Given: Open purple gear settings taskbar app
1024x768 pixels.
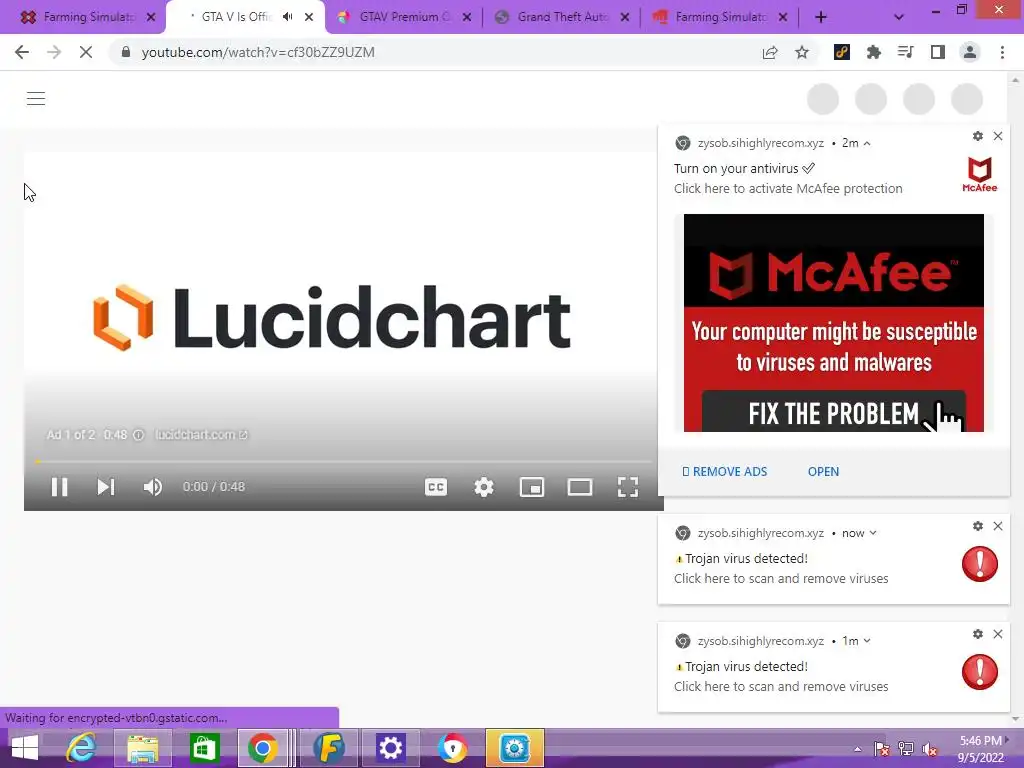Looking at the screenshot, I should (390, 748).
